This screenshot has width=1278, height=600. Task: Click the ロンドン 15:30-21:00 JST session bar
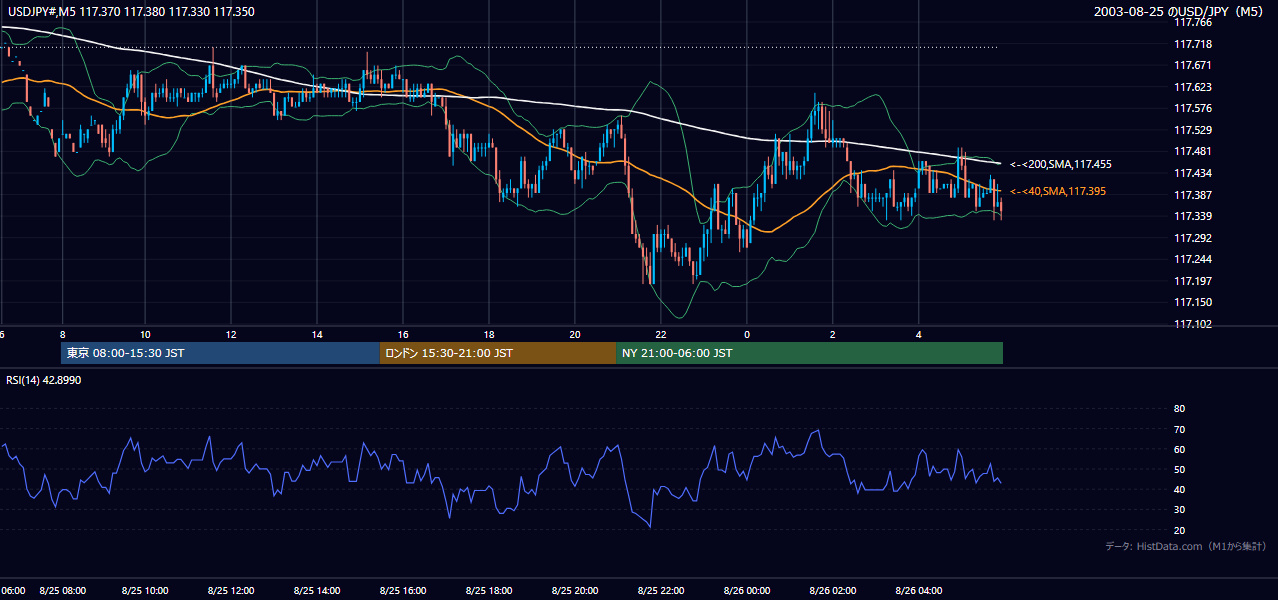point(498,353)
